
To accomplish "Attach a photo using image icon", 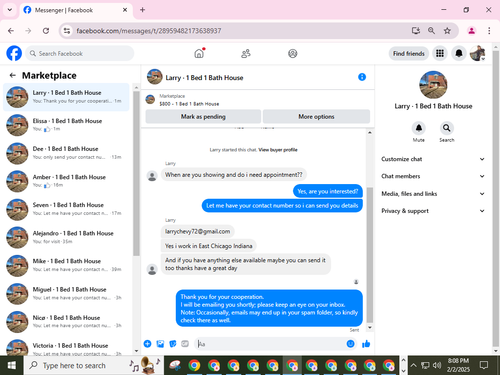I will (160, 344).
